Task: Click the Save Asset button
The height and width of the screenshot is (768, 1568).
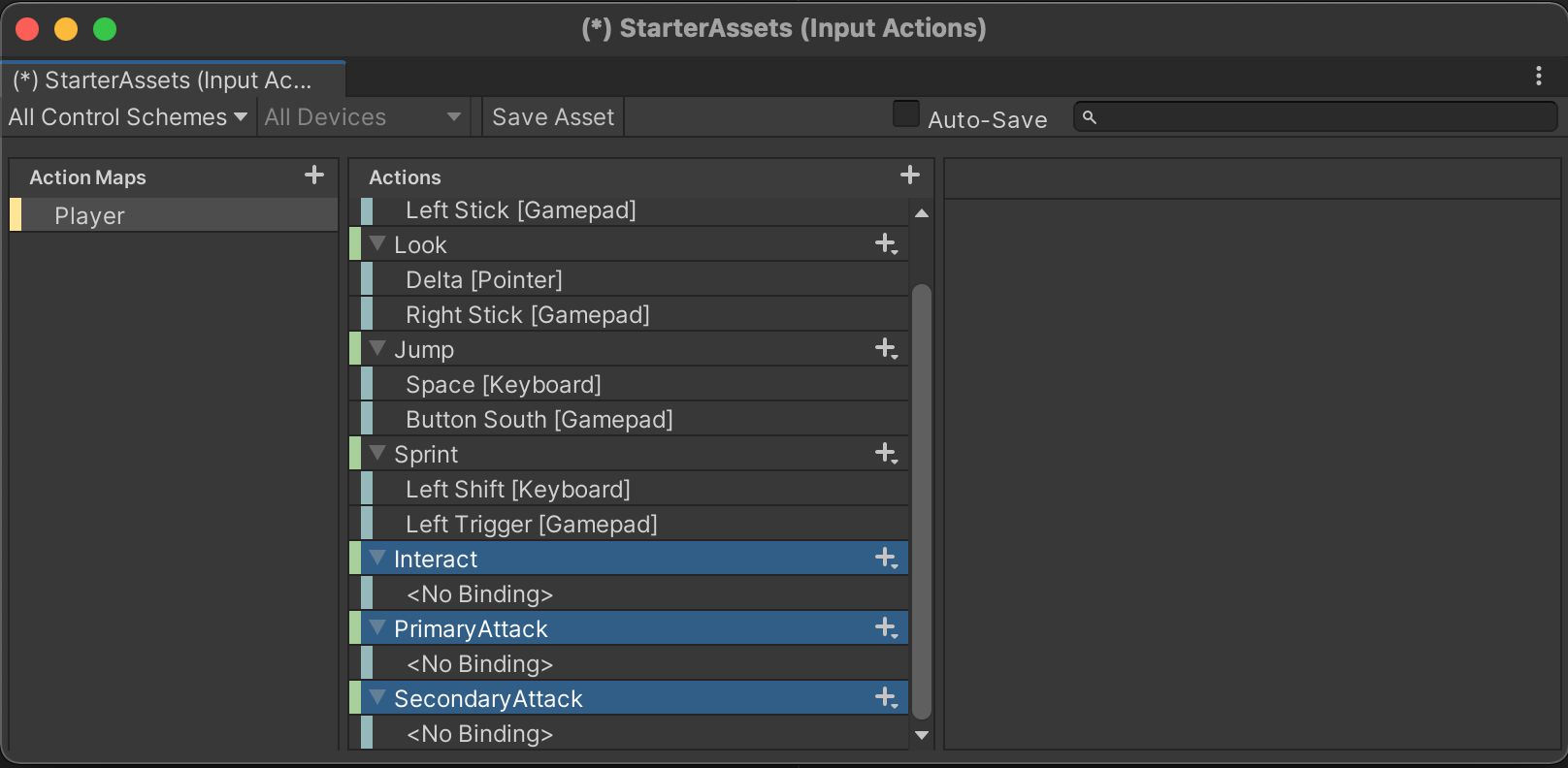Action: click(x=553, y=117)
